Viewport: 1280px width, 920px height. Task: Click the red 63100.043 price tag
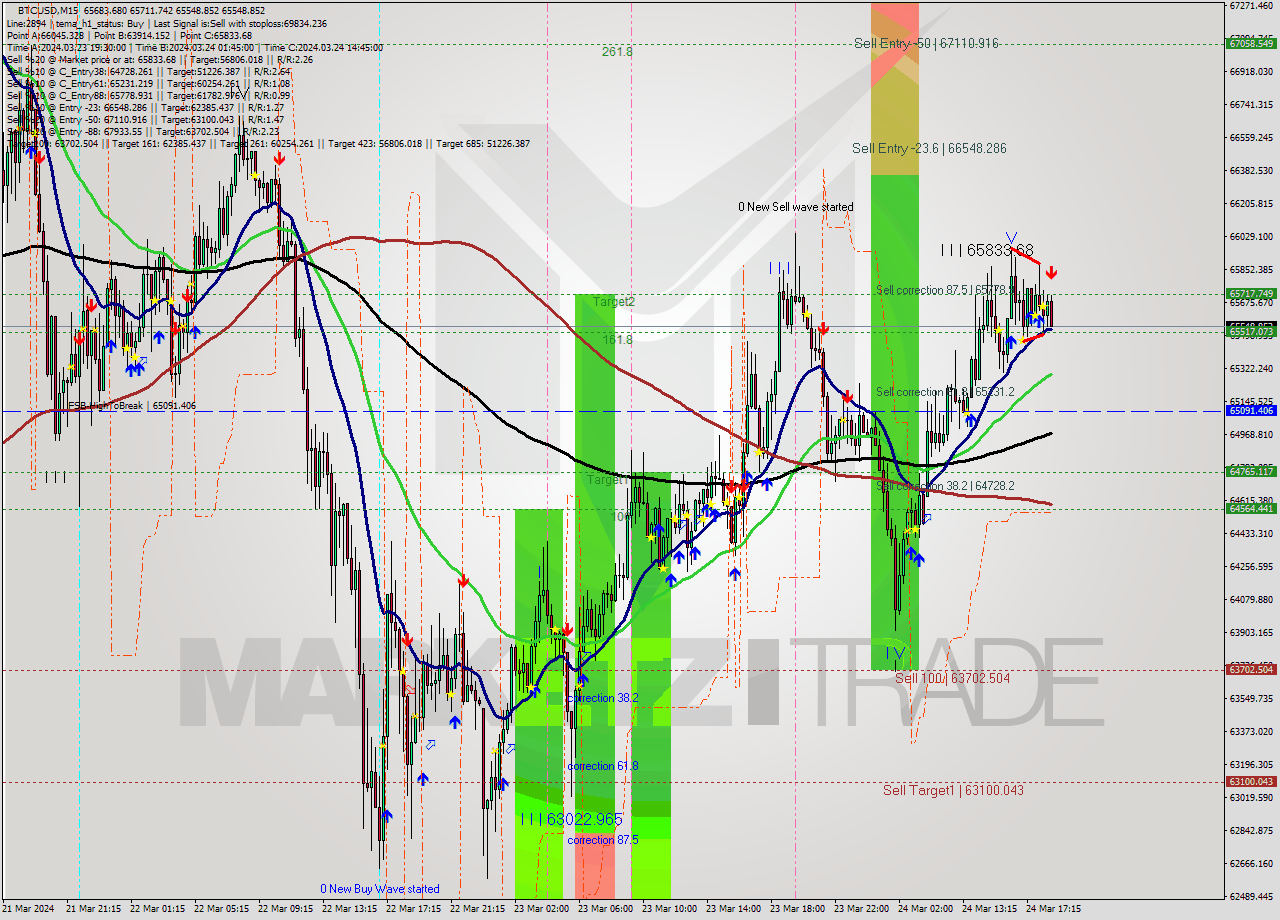point(1250,782)
